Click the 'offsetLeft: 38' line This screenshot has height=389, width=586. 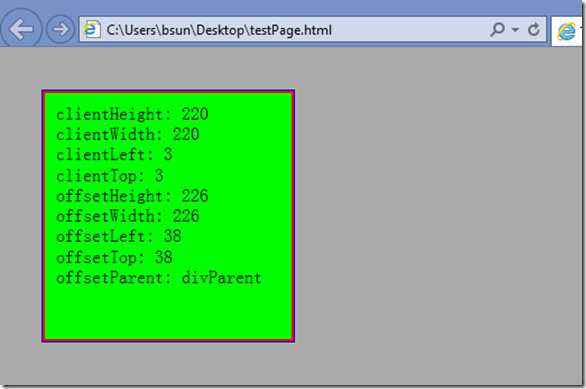[118, 237]
